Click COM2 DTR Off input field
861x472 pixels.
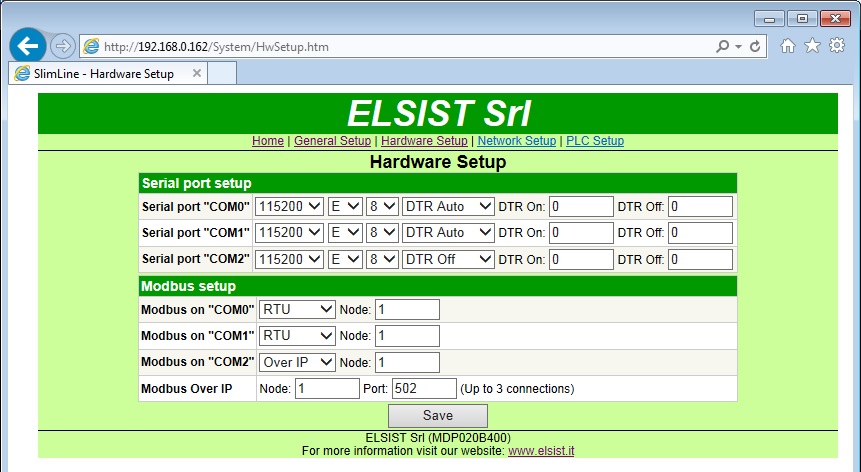pyautogui.click(x=700, y=259)
